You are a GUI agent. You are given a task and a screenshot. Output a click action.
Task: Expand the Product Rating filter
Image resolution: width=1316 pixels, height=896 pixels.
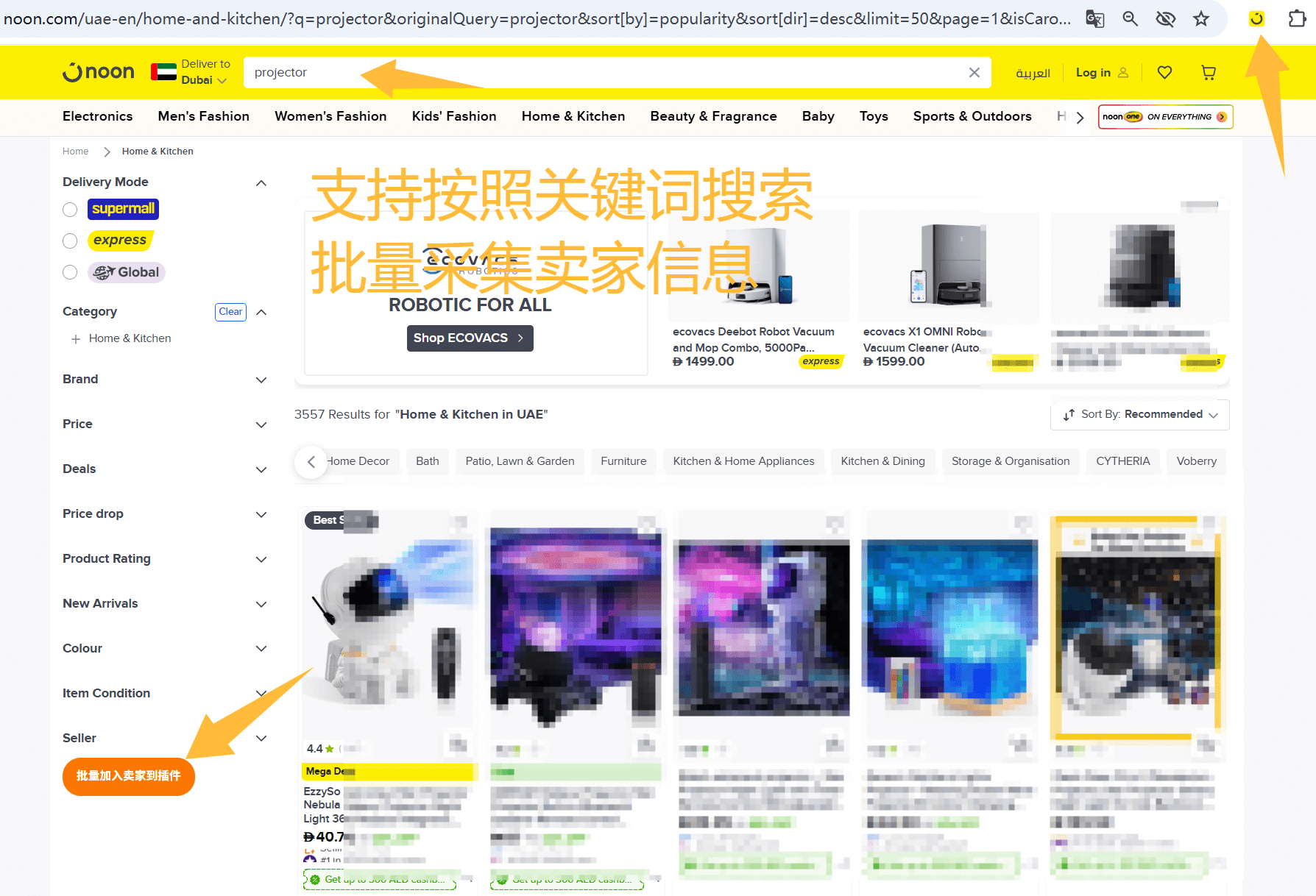pos(261,559)
